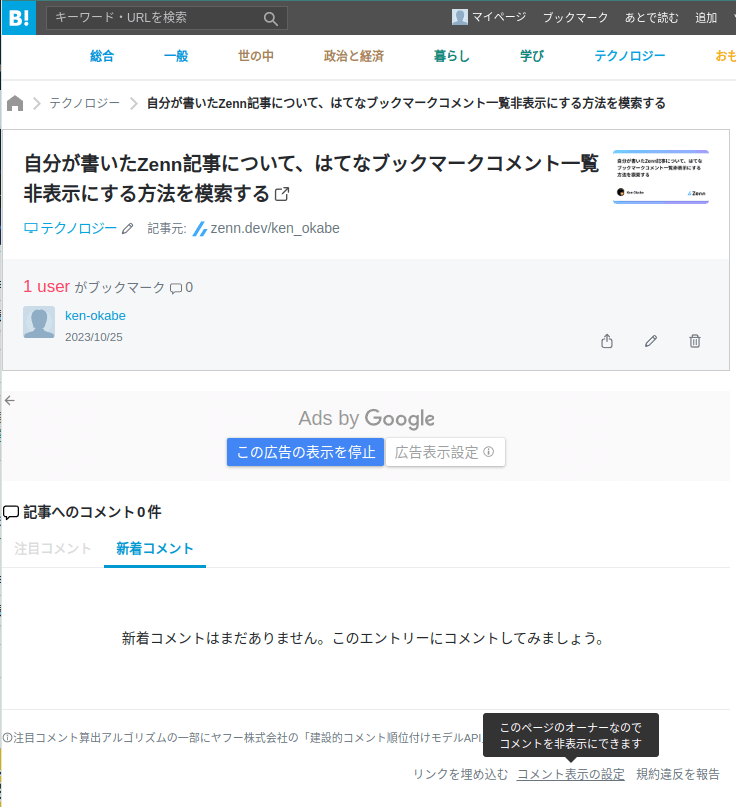Viewport: 736px width, 807px height.
Task: Open the ken-okabe username link
Action: [95, 315]
